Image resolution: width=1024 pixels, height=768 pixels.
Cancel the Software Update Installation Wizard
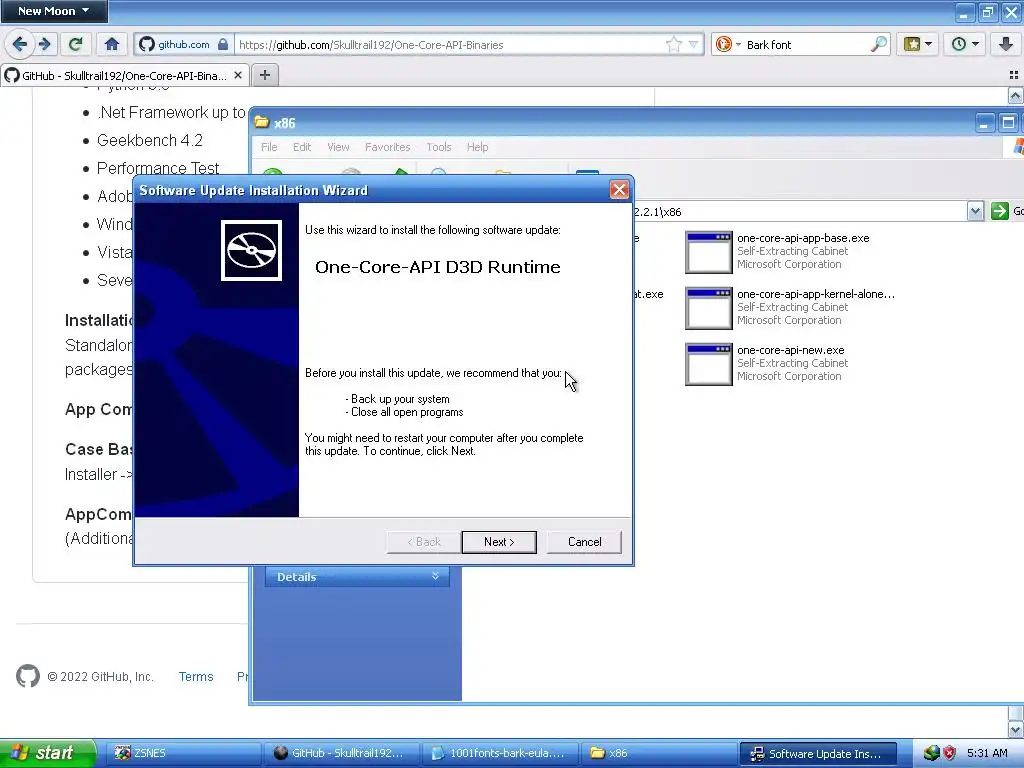584,542
